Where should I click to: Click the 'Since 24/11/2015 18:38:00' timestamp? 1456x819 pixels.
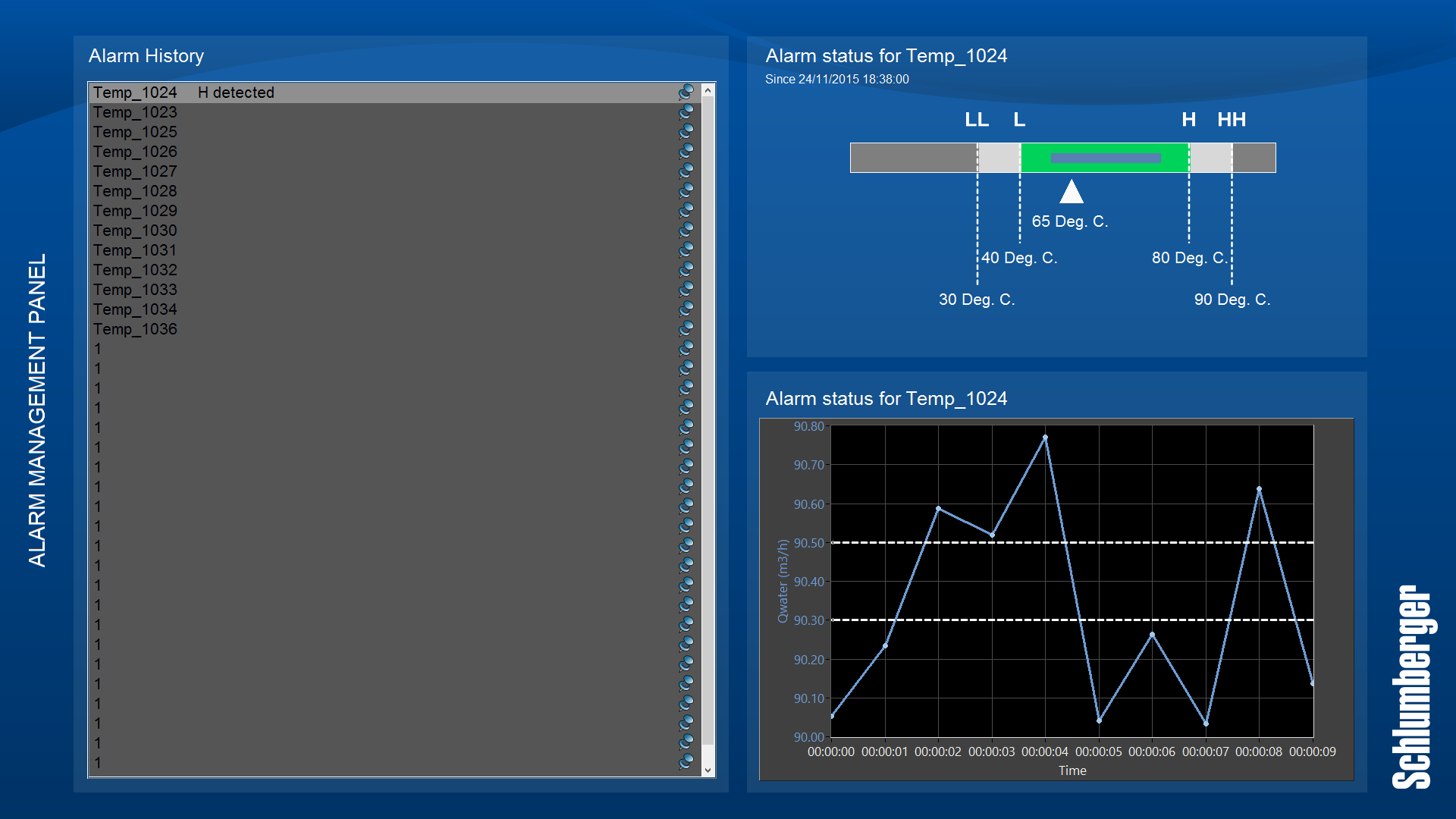click(837, 79)
